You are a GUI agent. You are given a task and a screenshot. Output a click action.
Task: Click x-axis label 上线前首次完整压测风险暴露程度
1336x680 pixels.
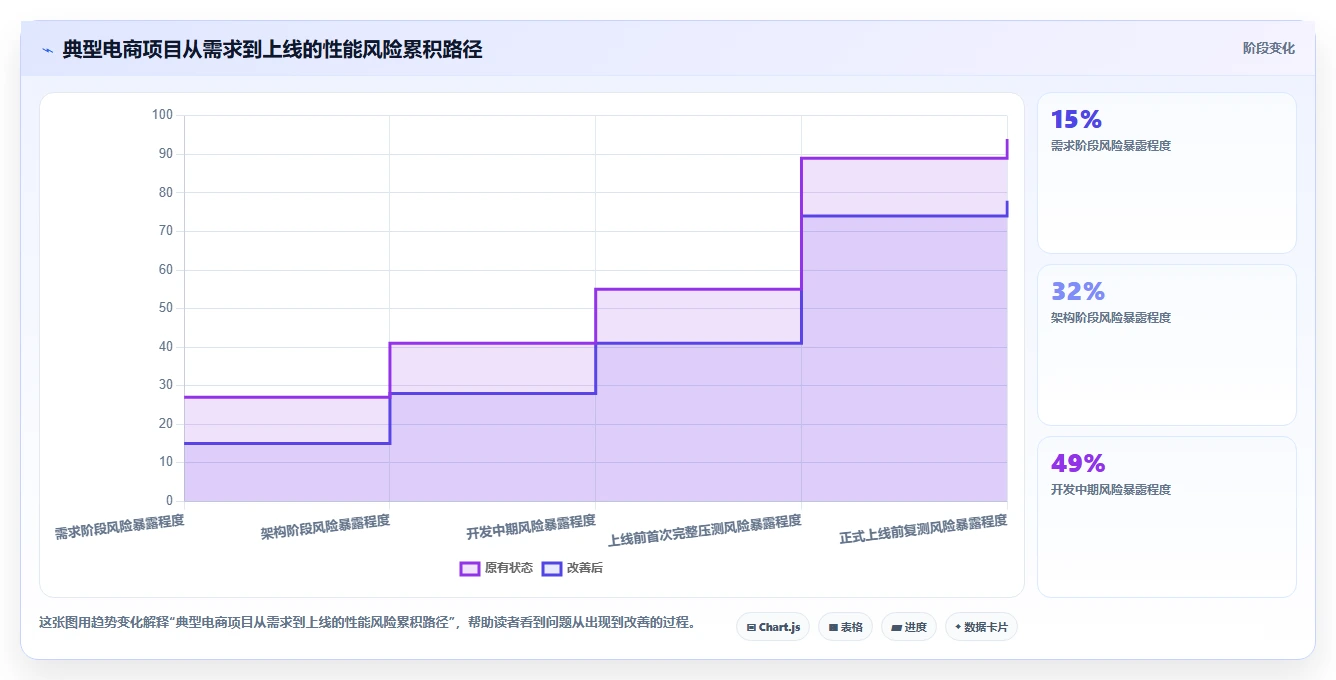point(705,531)
